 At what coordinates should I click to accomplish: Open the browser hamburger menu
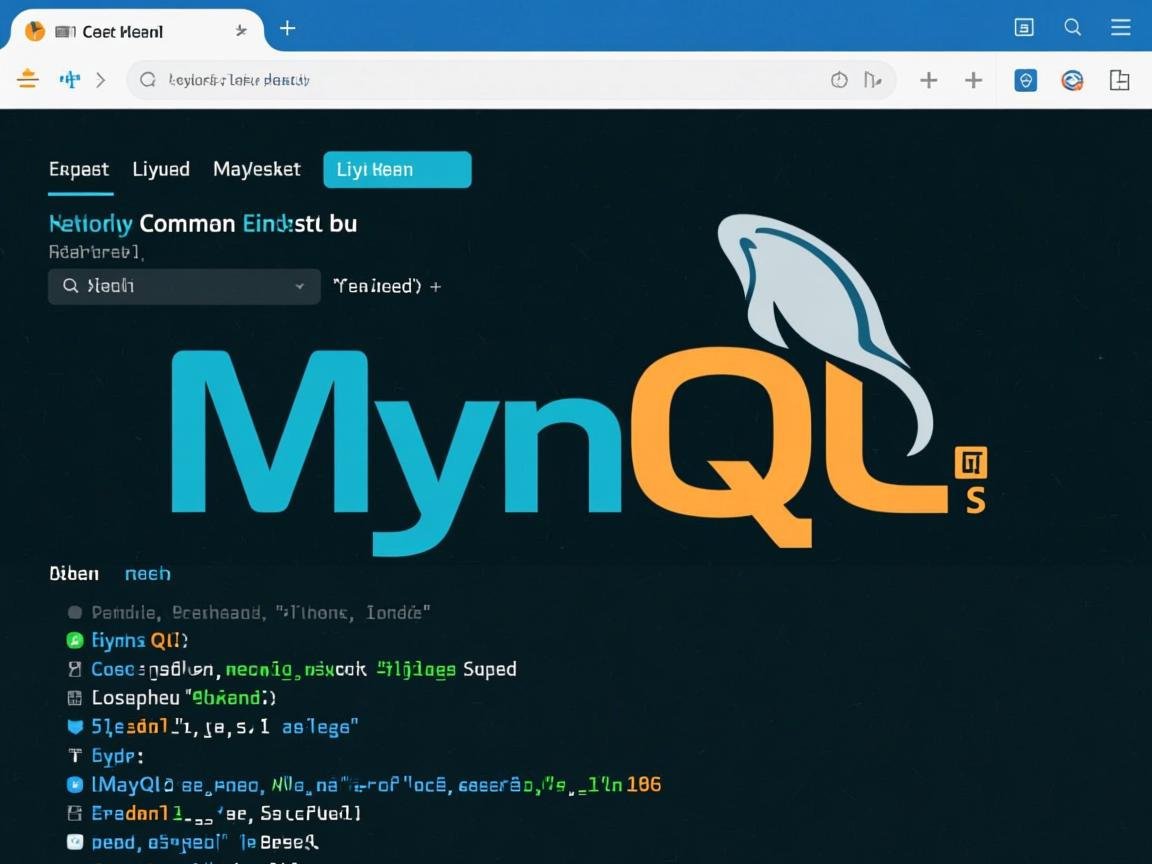tap(1120, 27)
